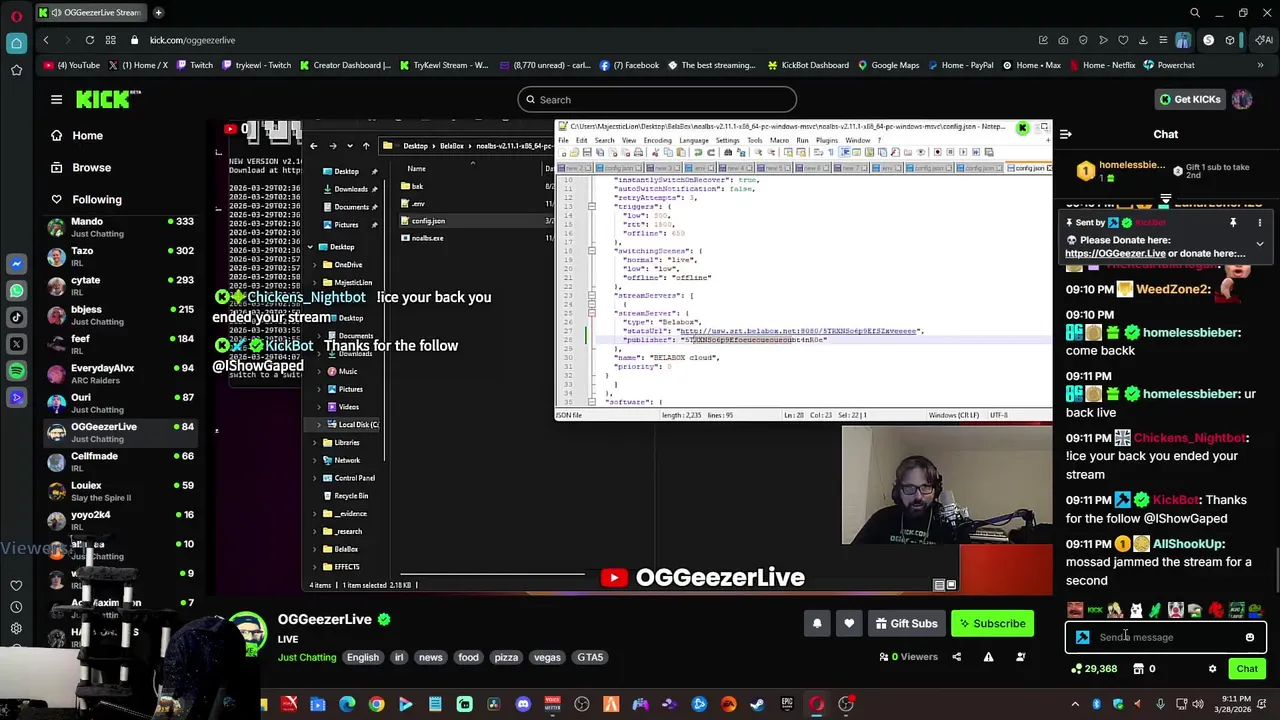The image size is (1280, 720).
Task: Open WhatsApp in Opera sidebar
Action: [16, 291]
